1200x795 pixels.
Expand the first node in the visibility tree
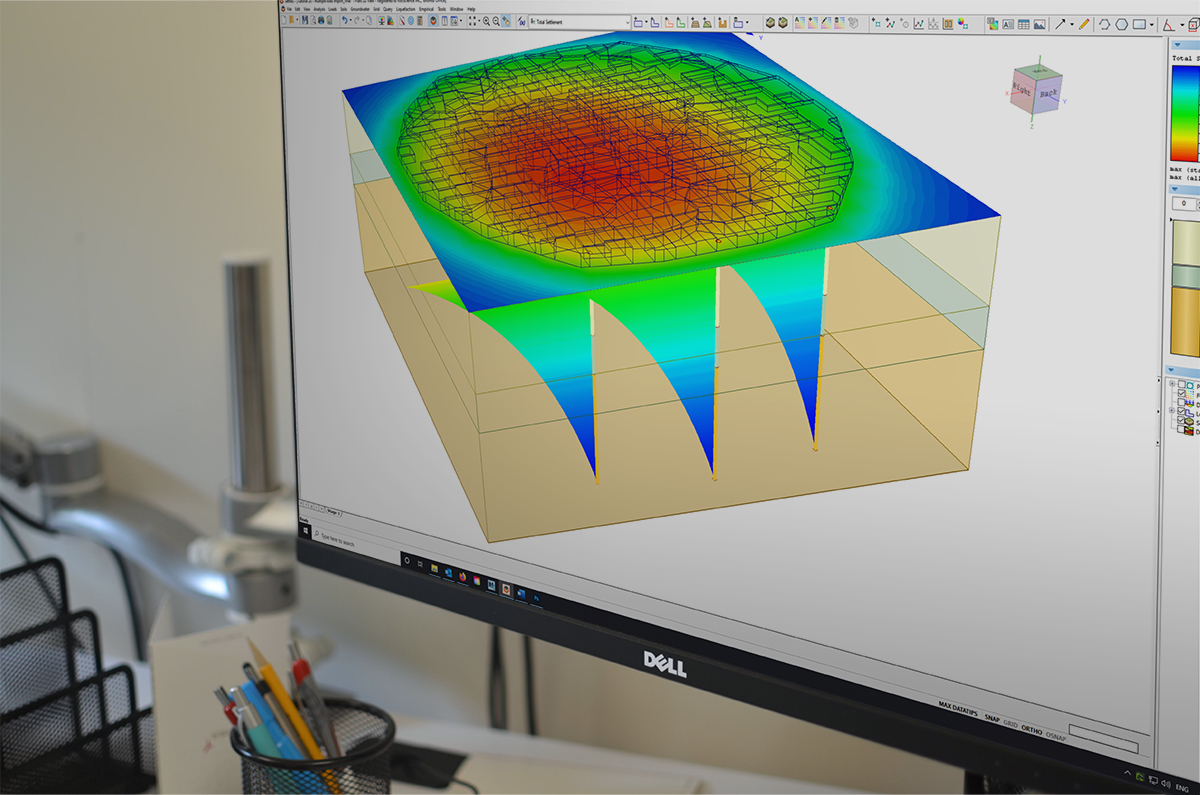click(x=1172, y=384)
